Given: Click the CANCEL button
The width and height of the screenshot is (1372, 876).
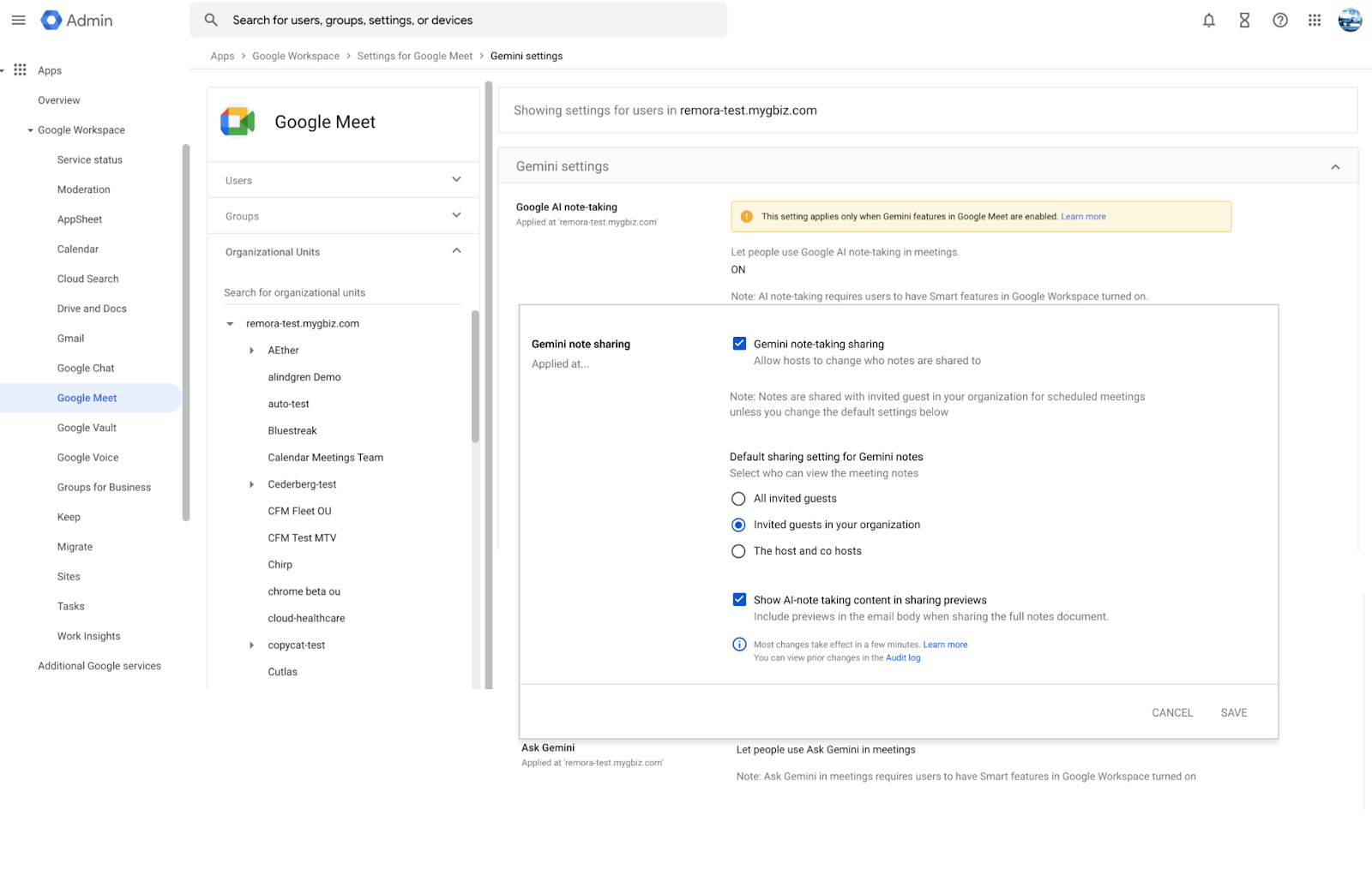Looking at the screenshot, I should pos(1172,713).
